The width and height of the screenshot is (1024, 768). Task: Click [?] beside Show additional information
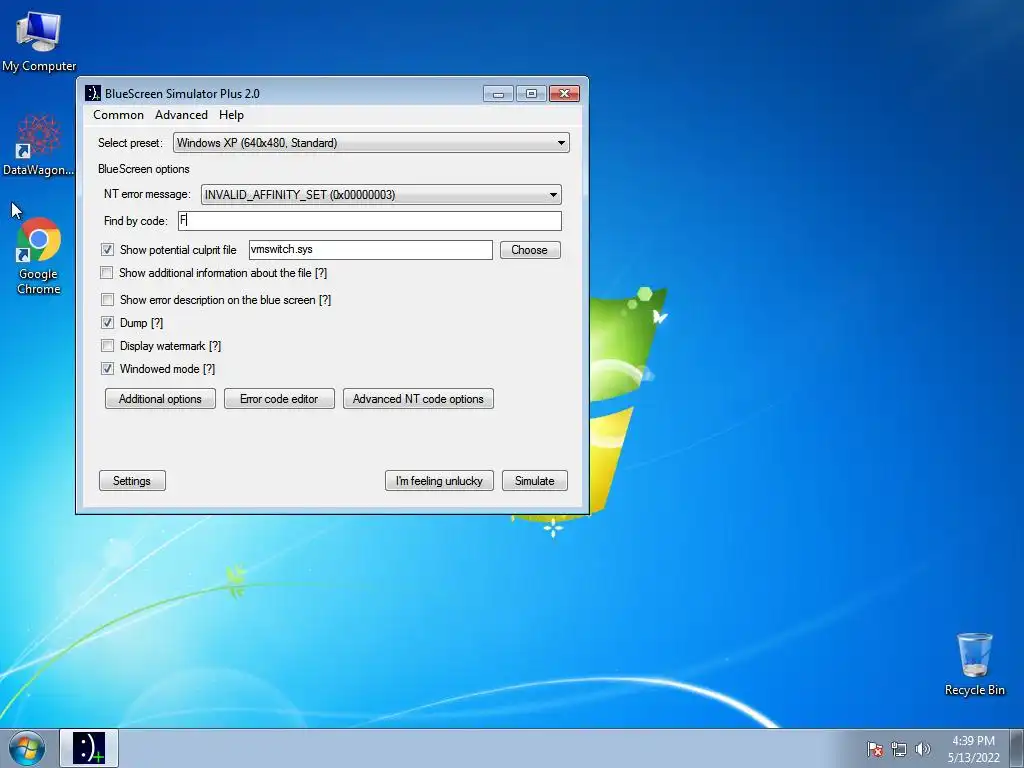pos(321,273)
